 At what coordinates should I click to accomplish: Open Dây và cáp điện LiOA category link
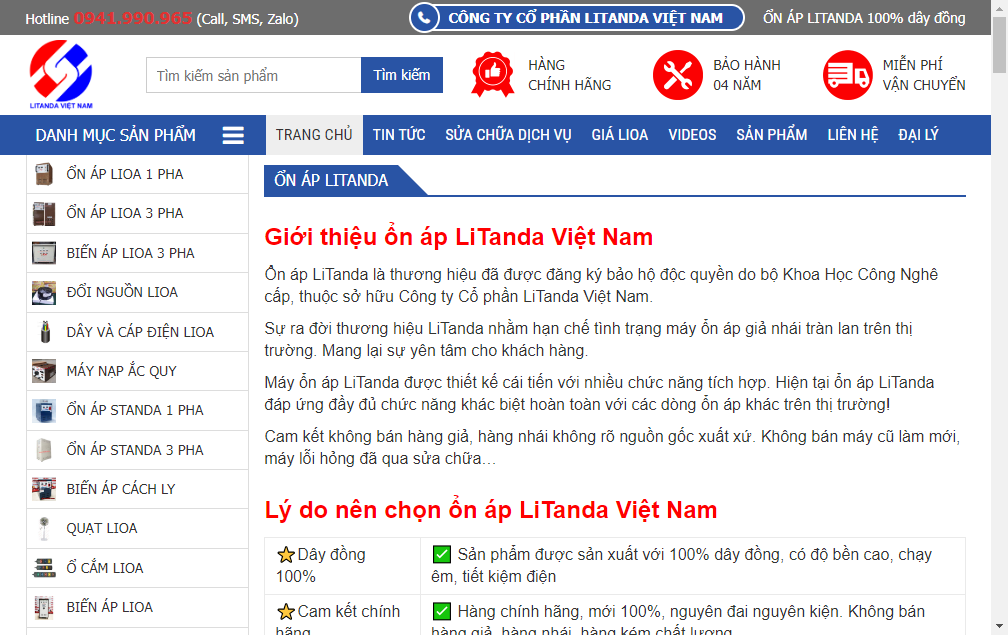[x=138, y=332]
